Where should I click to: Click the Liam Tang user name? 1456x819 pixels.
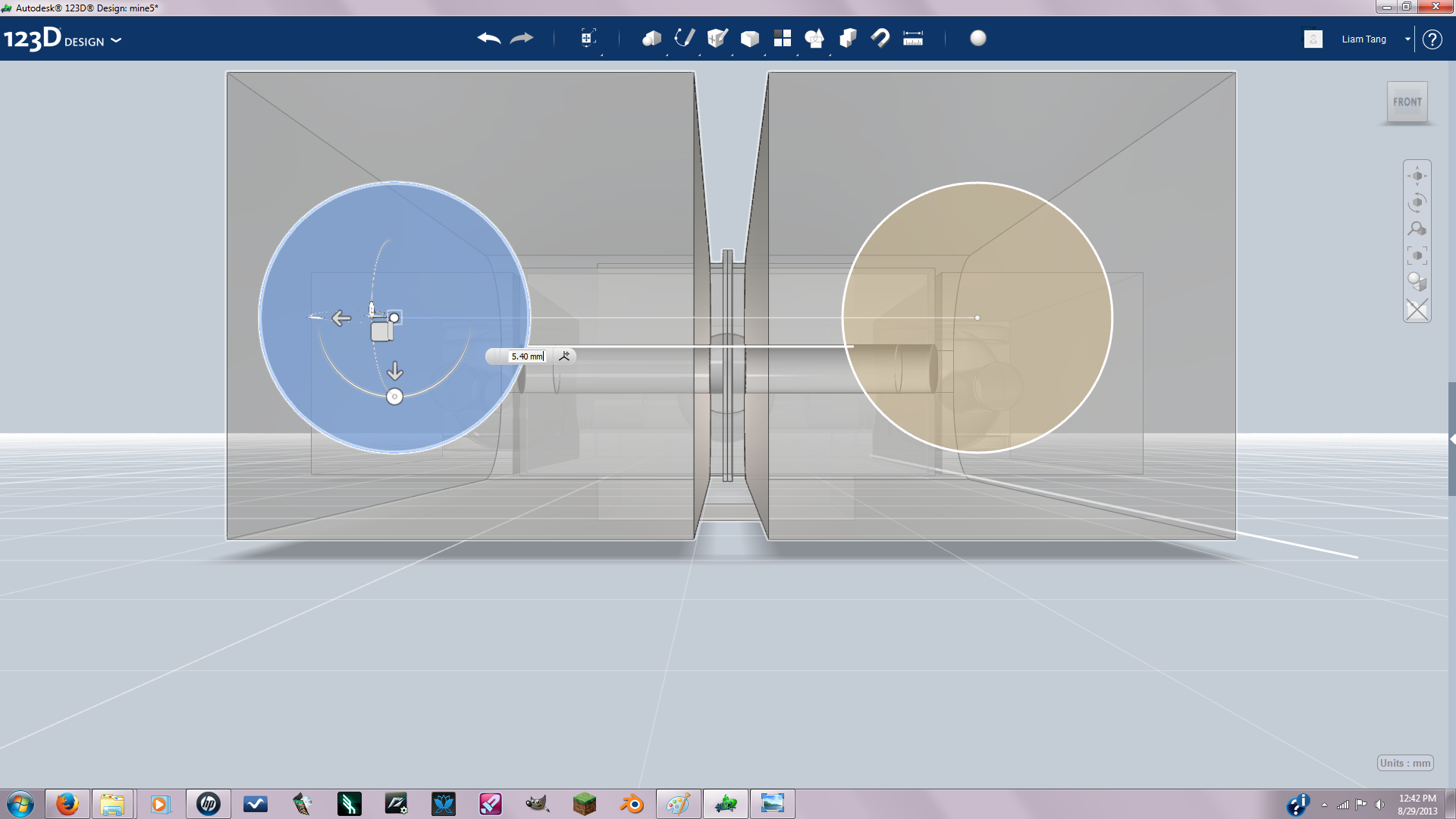pyautogui.click(x=1363, y=39)
